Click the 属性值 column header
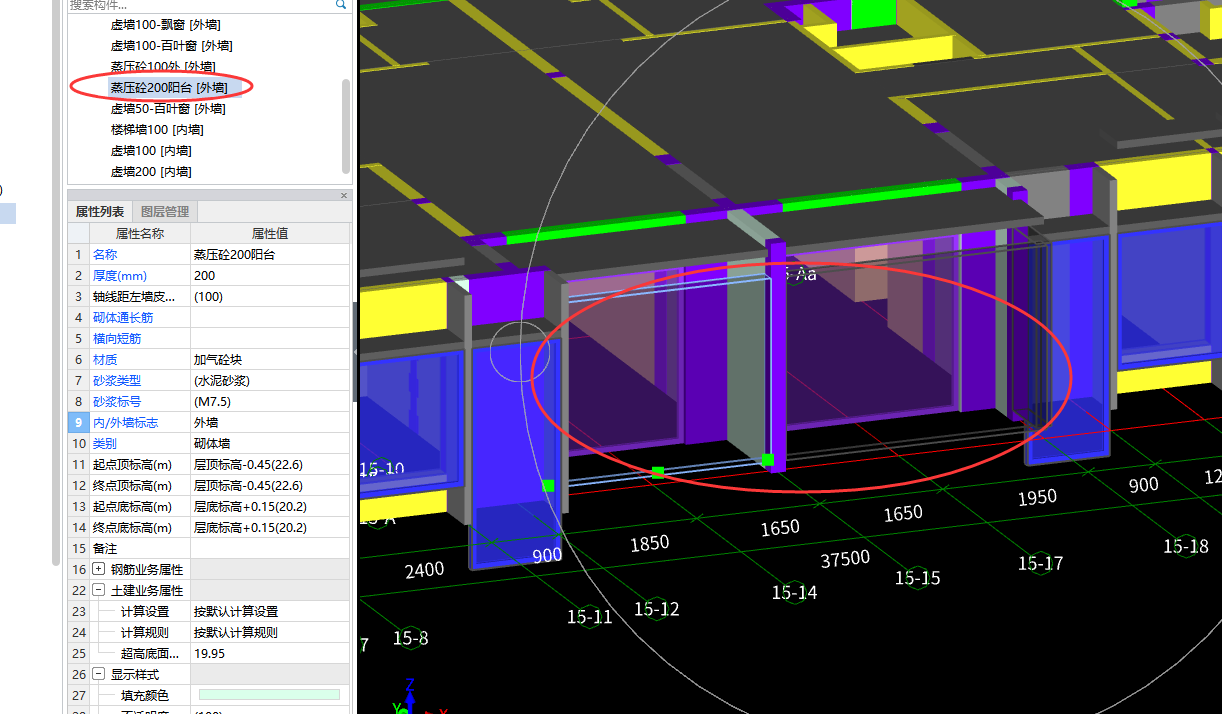The width and height of the screenshot is (1222, 714). (270, 233)
